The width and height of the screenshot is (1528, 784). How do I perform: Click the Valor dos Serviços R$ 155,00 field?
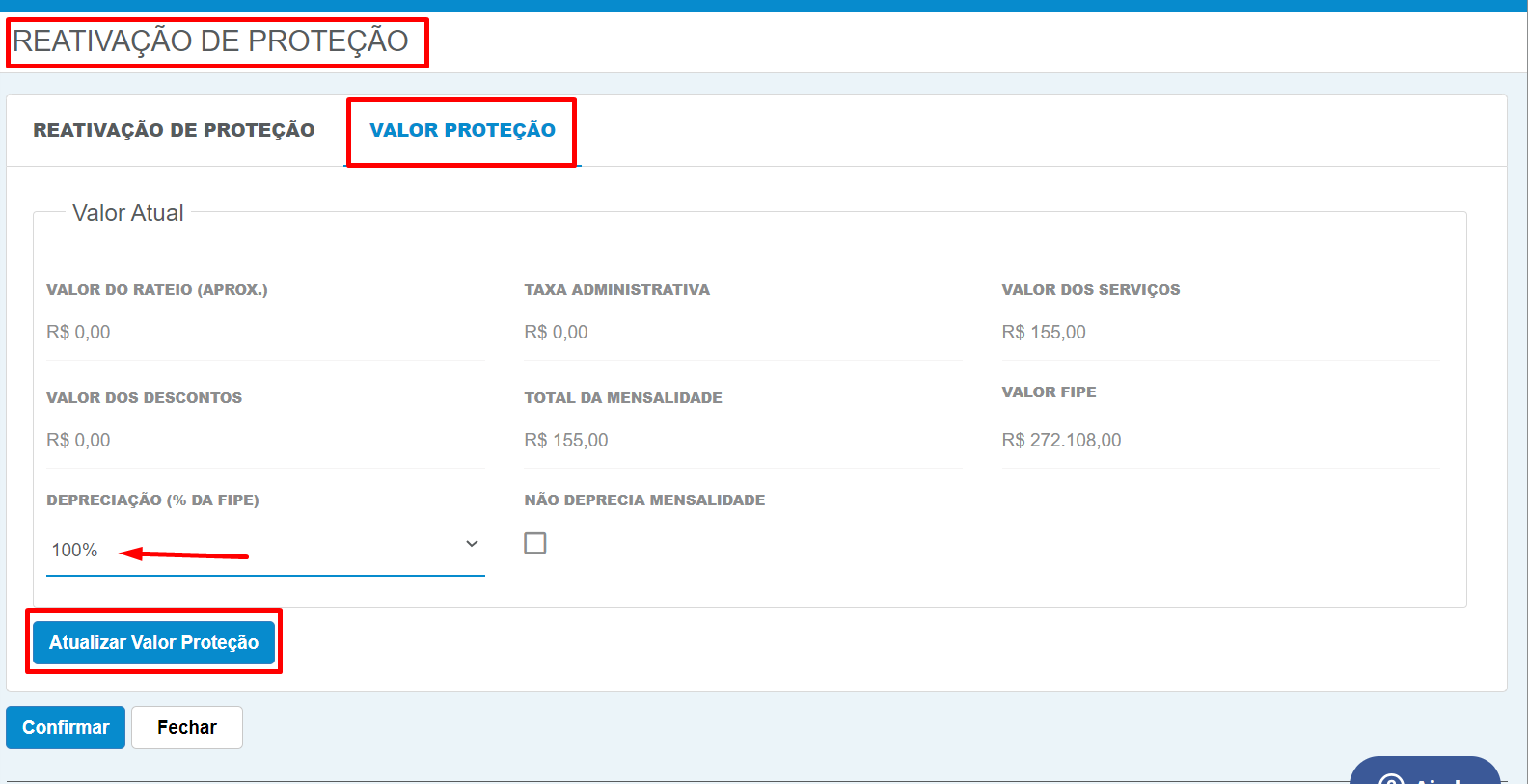pyautogui.click(x=1220, y=333)
